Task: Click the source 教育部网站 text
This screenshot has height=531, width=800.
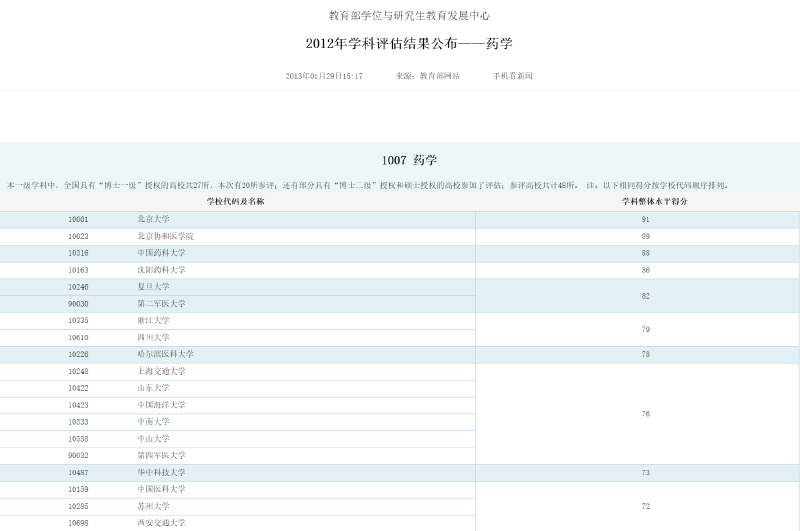Action: click(x=439, y=76)
